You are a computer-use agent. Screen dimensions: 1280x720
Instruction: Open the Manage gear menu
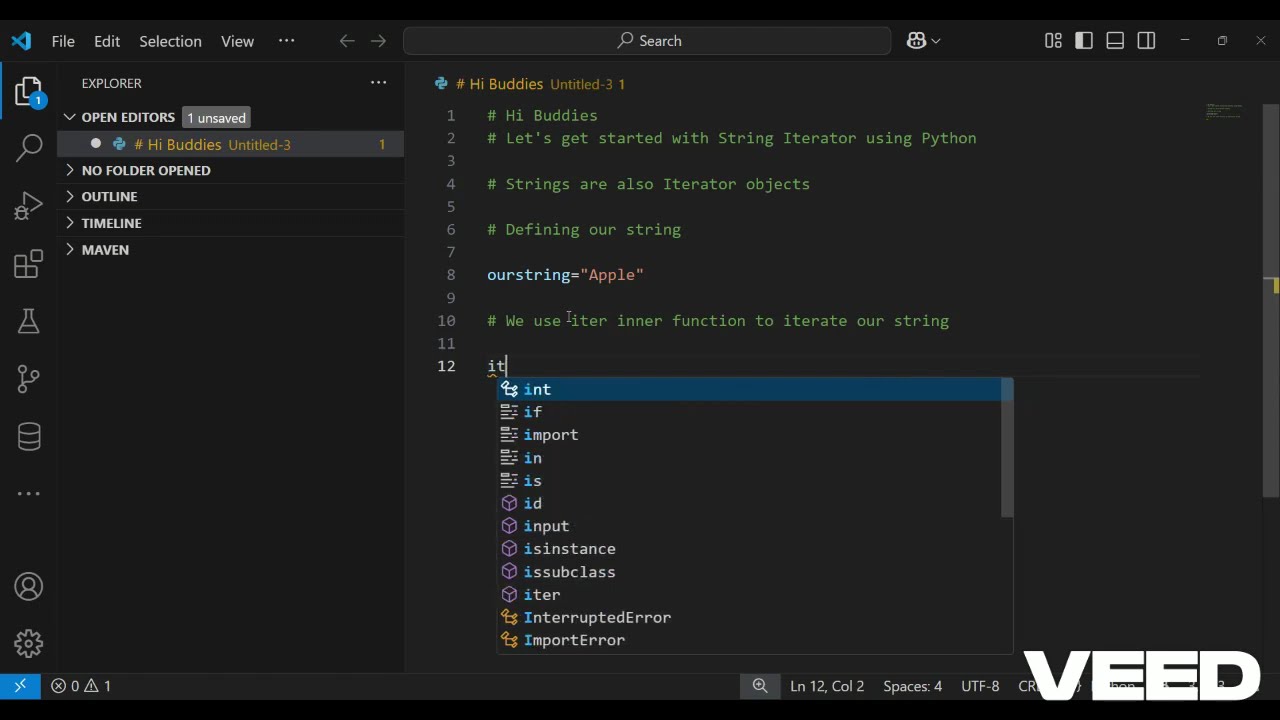tap(29, 643)
